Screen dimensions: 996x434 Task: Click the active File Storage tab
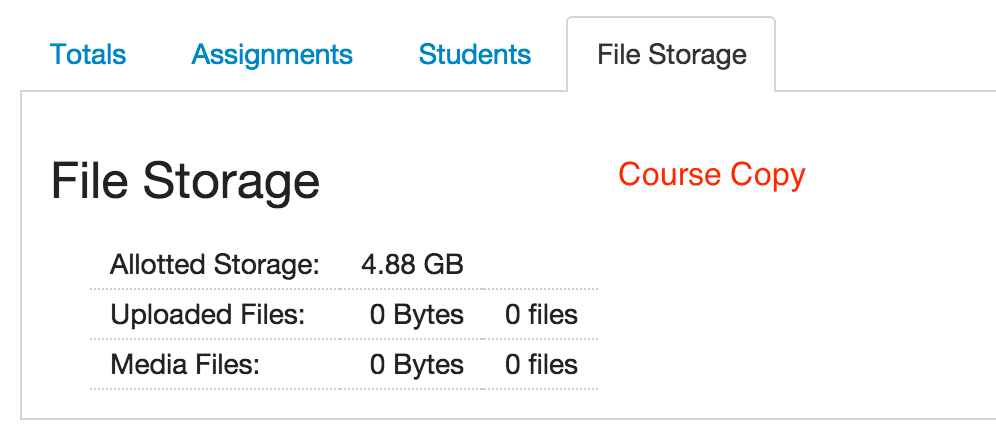[671, 54]
